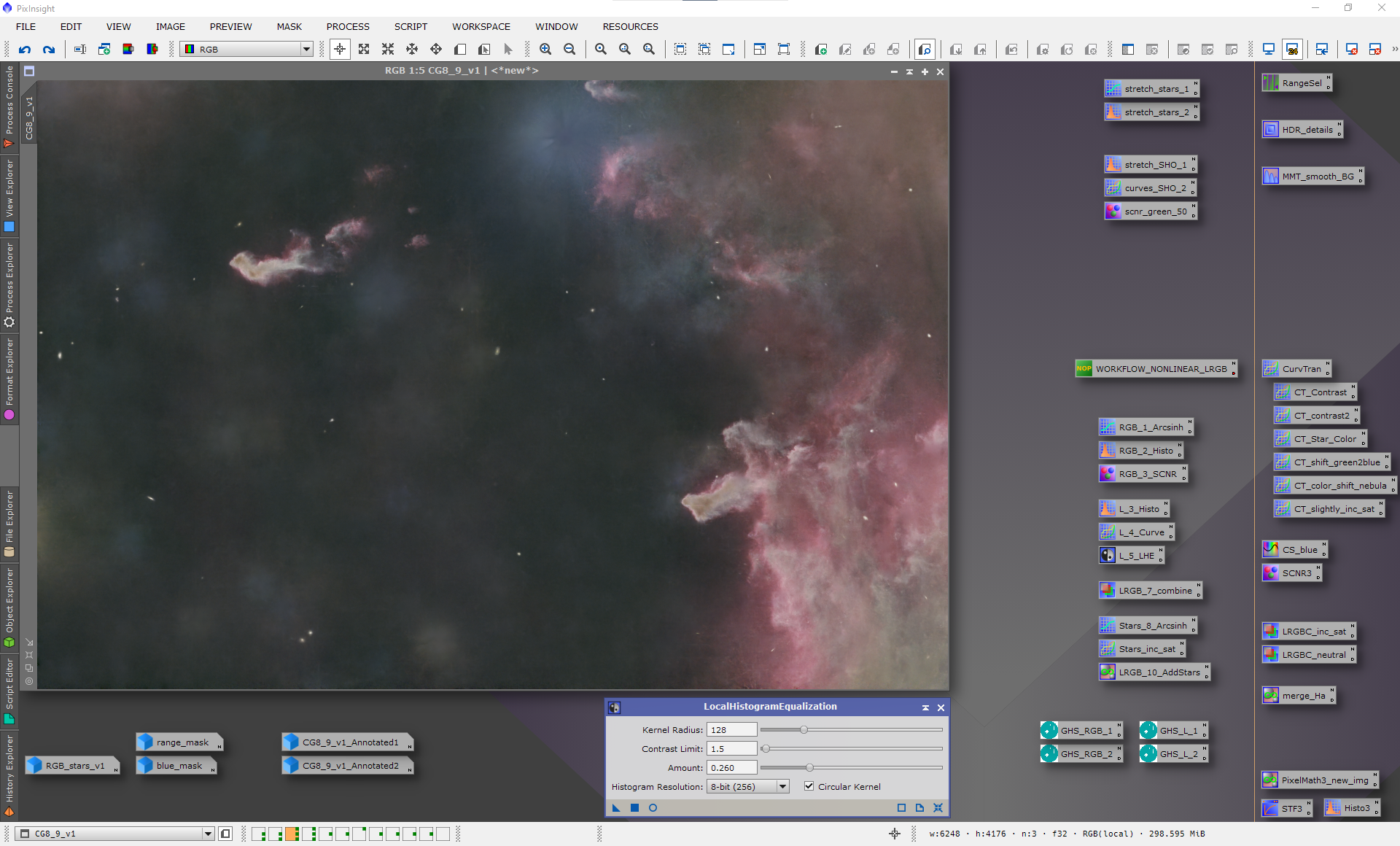
Task: Open the HDR_details process icon
Action: pos(1302,130)
